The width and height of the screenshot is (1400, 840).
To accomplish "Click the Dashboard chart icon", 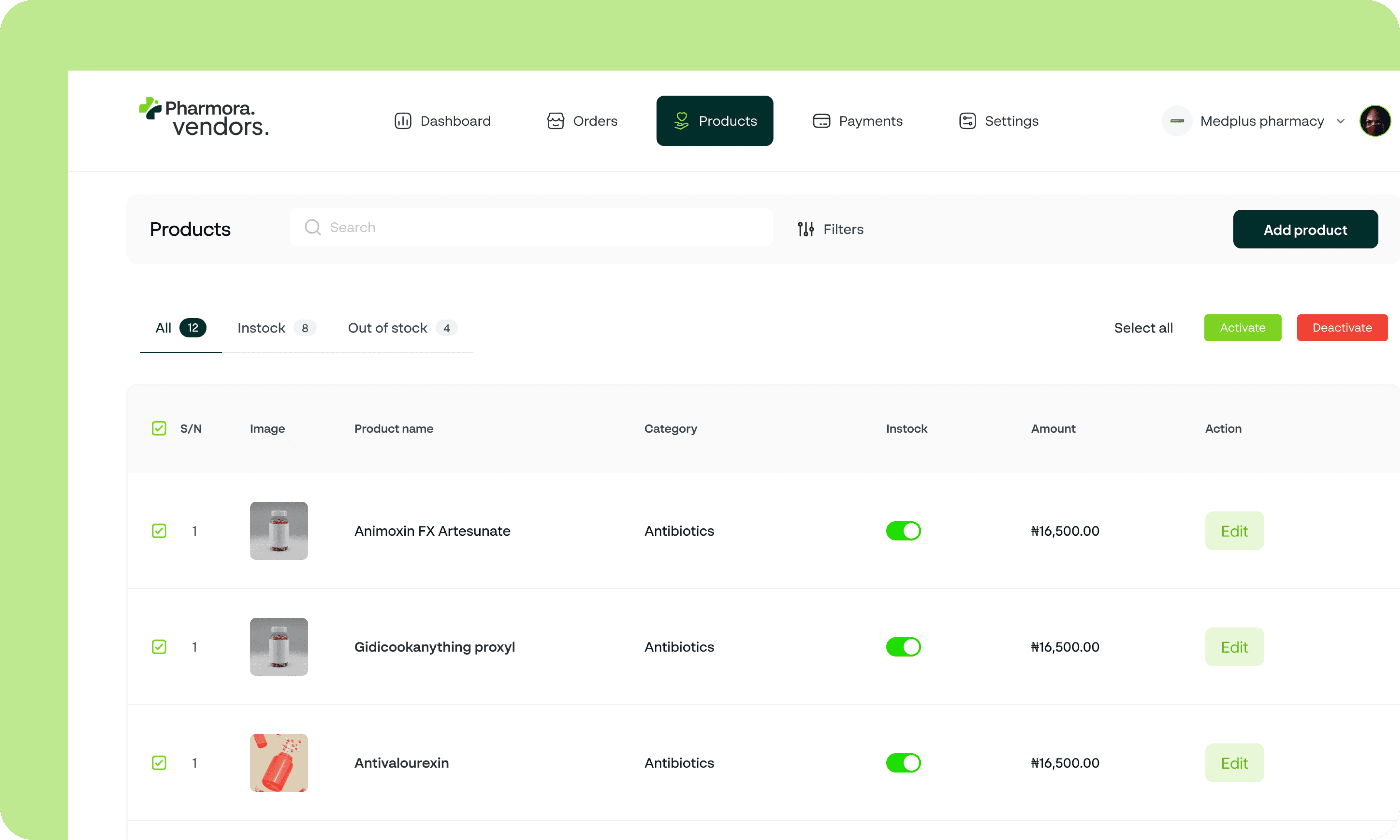I will coord(402,121).
